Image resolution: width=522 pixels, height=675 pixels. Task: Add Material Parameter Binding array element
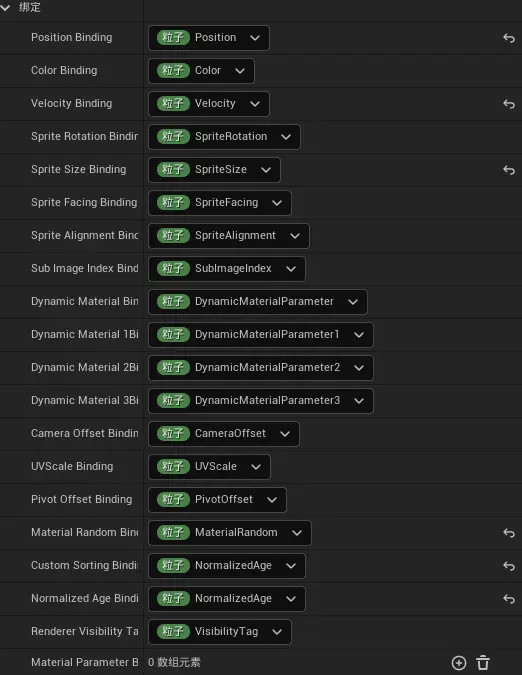pos(459,663)
